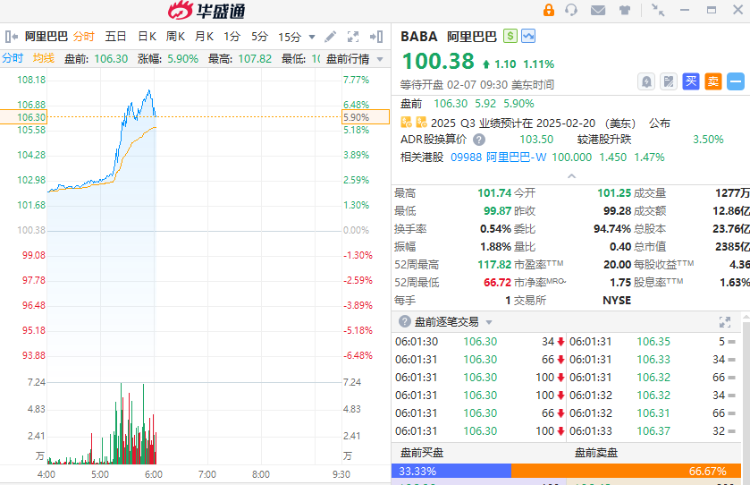
Task: Click the 2025 Q3 业绩预计 announcement text
Action: tap(550, 123)
